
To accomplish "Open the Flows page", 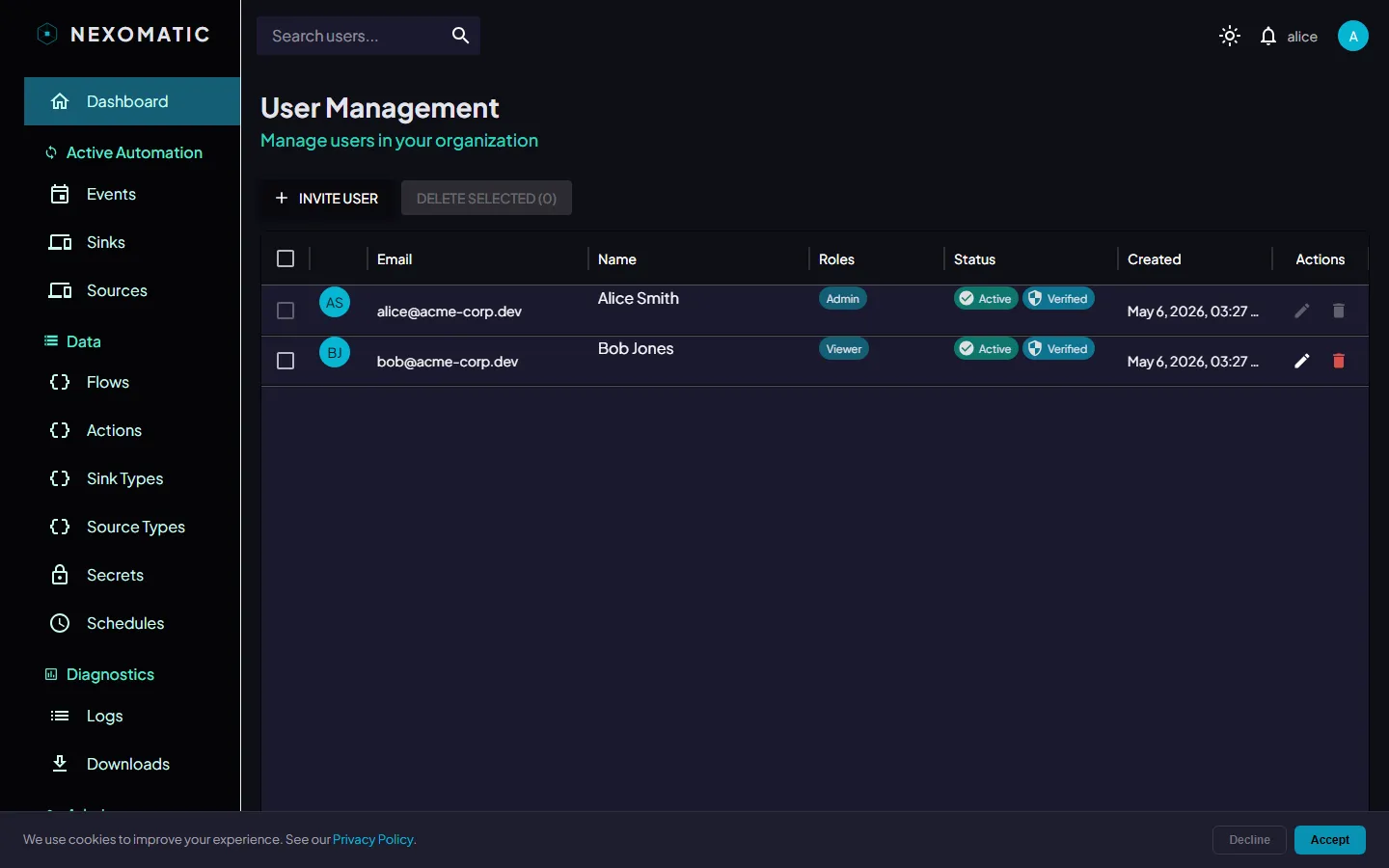I will point(132,382).
